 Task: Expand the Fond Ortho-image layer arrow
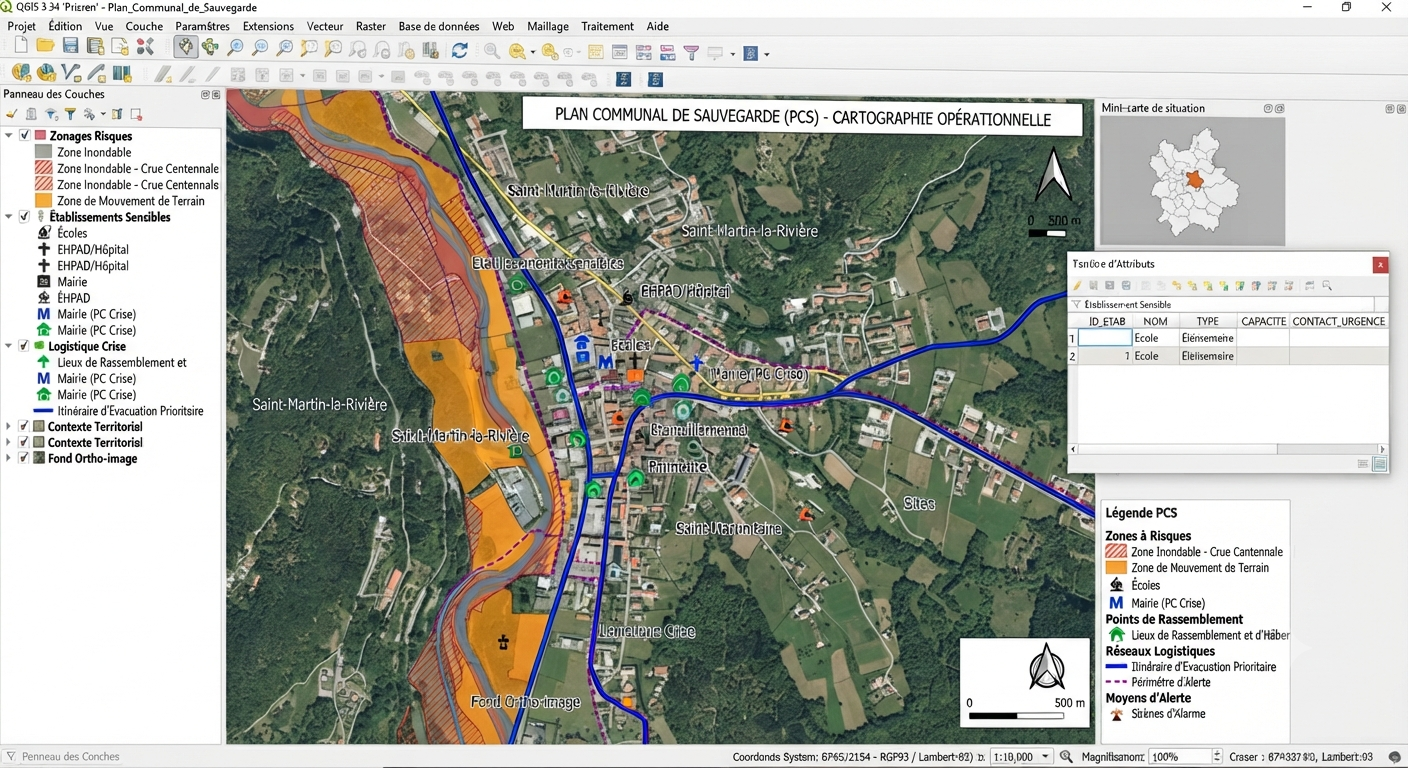point(9,459)
